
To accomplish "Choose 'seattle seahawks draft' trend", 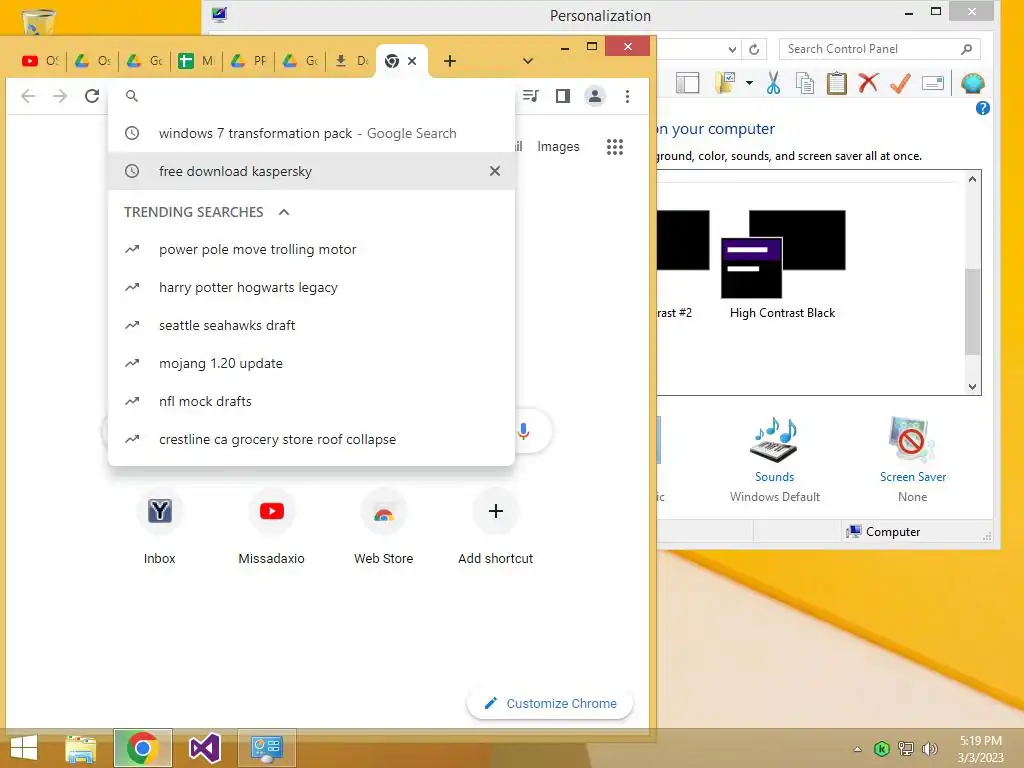I will coord(312,325).
